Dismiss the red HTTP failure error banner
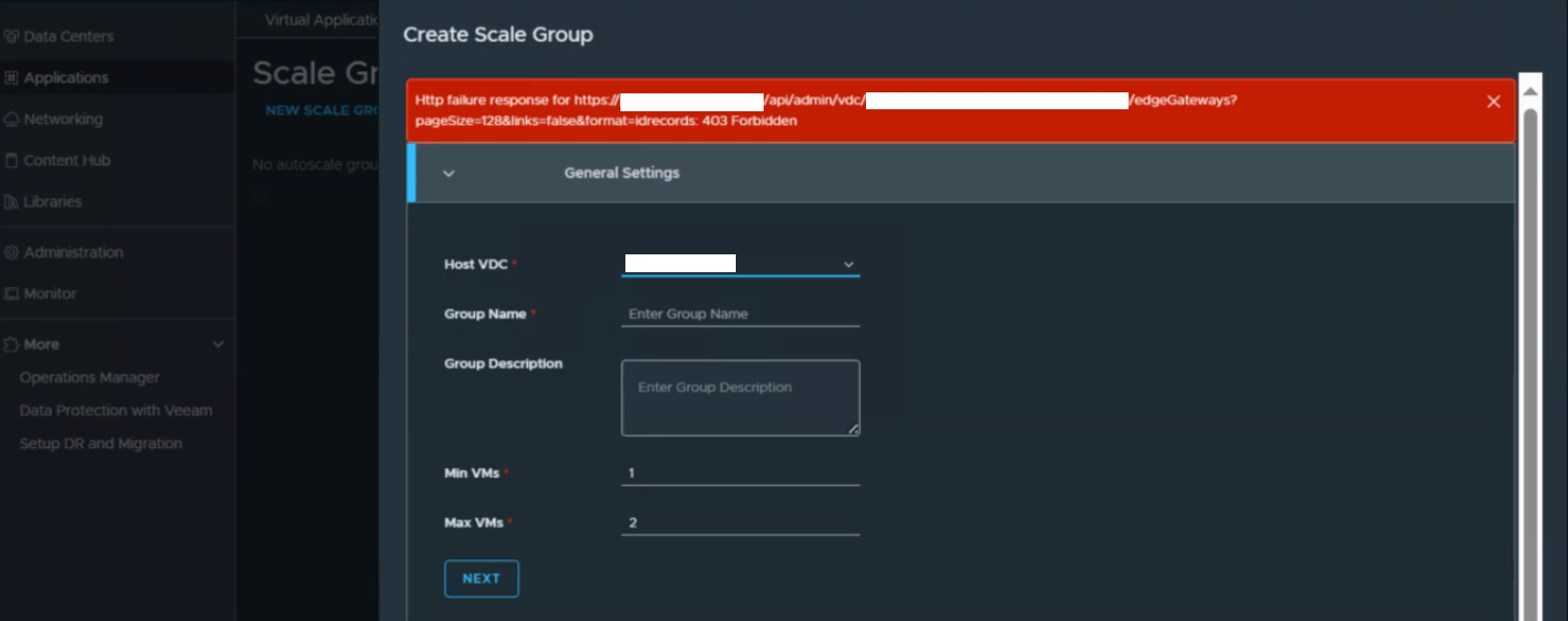Viewport: 1568px width, 621px height. pos(1492,101)
